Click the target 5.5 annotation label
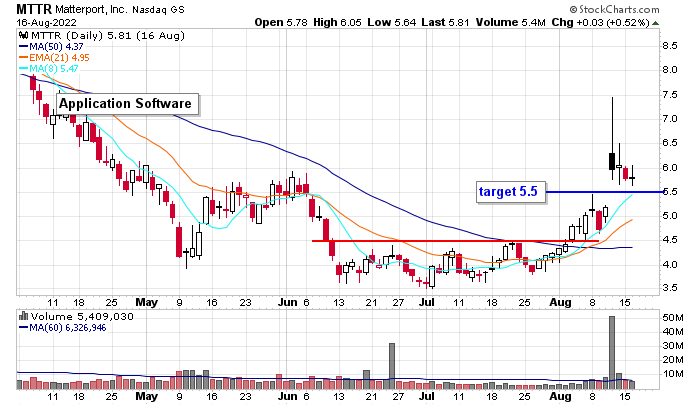Viewport: 700px width, 405px height. [x=511, y=192]
